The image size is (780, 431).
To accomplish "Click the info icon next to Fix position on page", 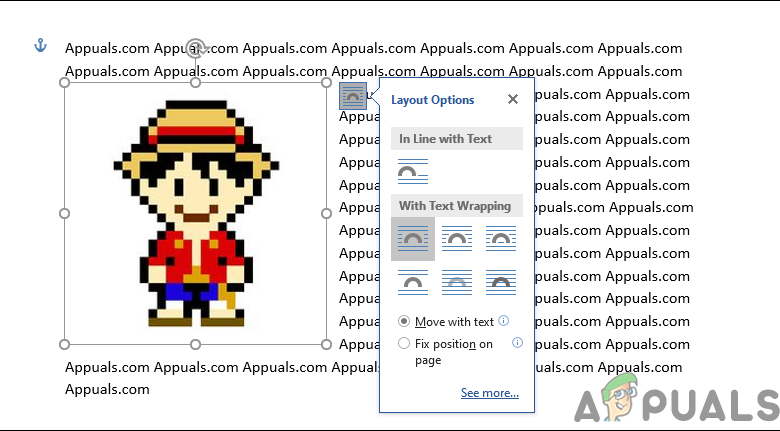I will (517, 342).
